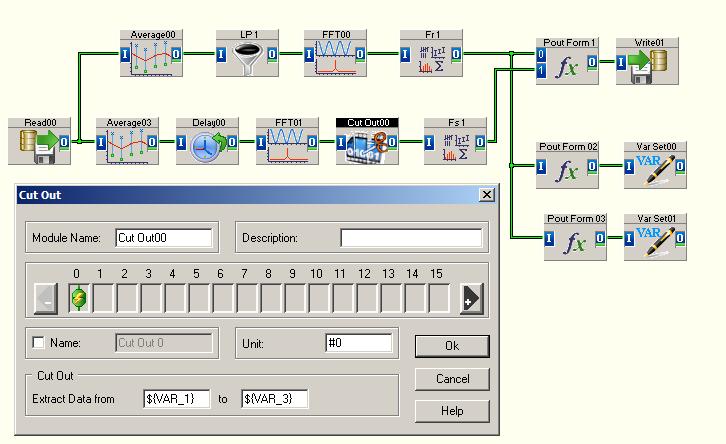This screenshot has width=726, height=444.
Task: Click the Cancel button
Action: click(x=452, y=379)
